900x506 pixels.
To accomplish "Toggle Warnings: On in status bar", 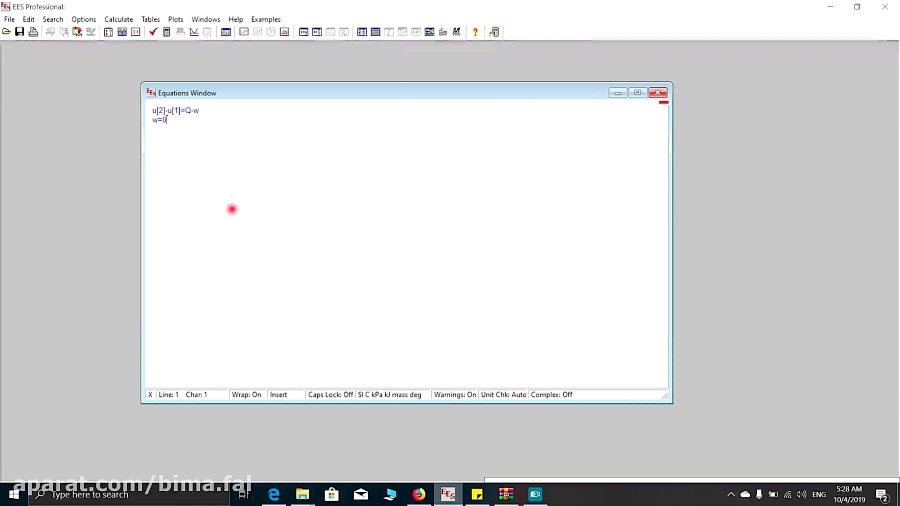I will click(455, 395).
